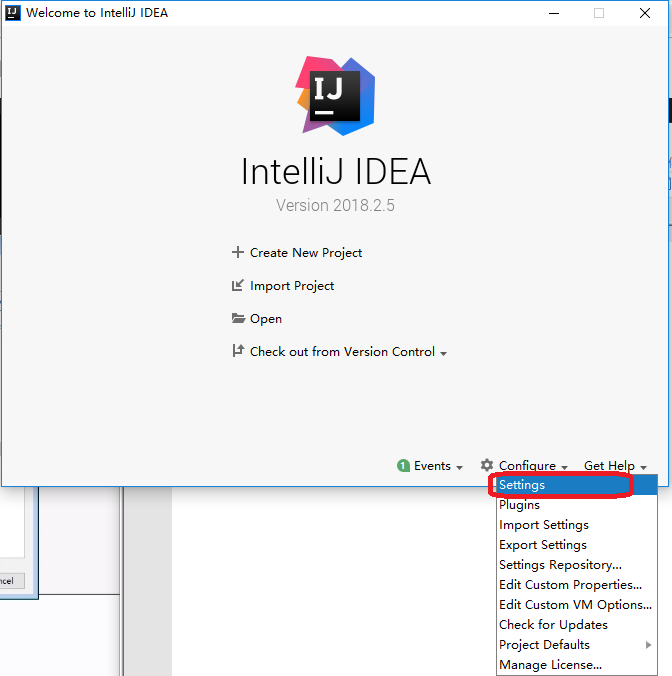672x676 pixels.
Task: Open Project Defaults submenu
Action: [577, 645]
